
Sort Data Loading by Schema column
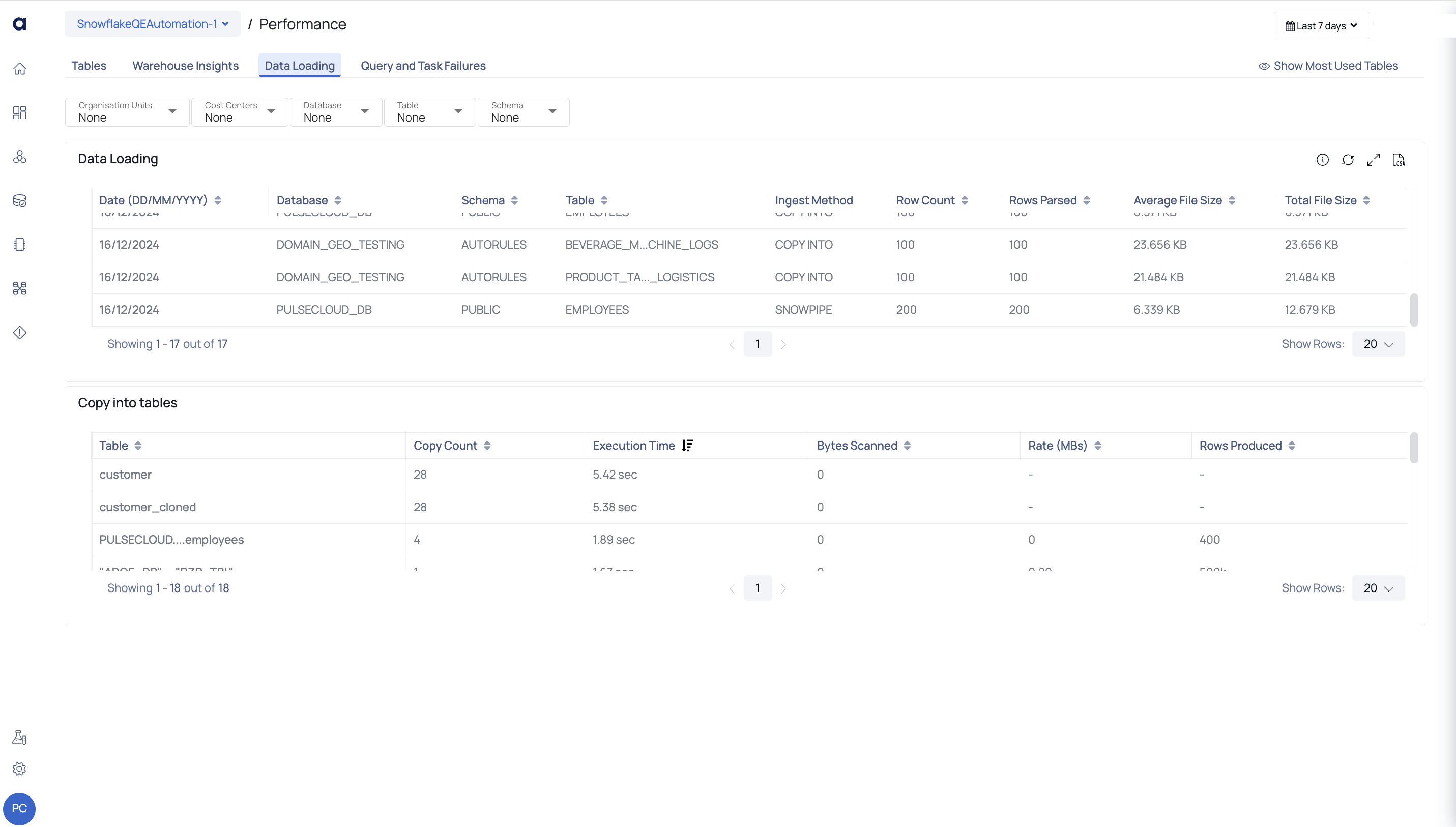[514, 200]
